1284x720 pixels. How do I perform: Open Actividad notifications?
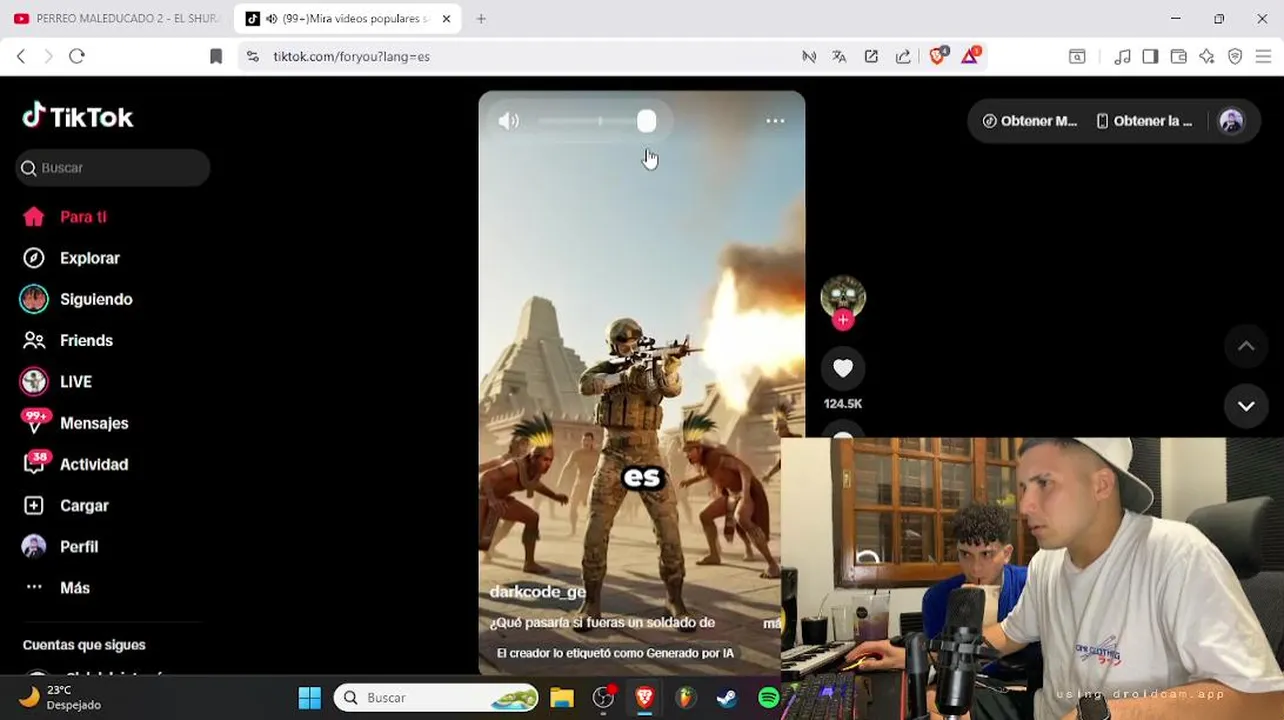click(76, 464)
